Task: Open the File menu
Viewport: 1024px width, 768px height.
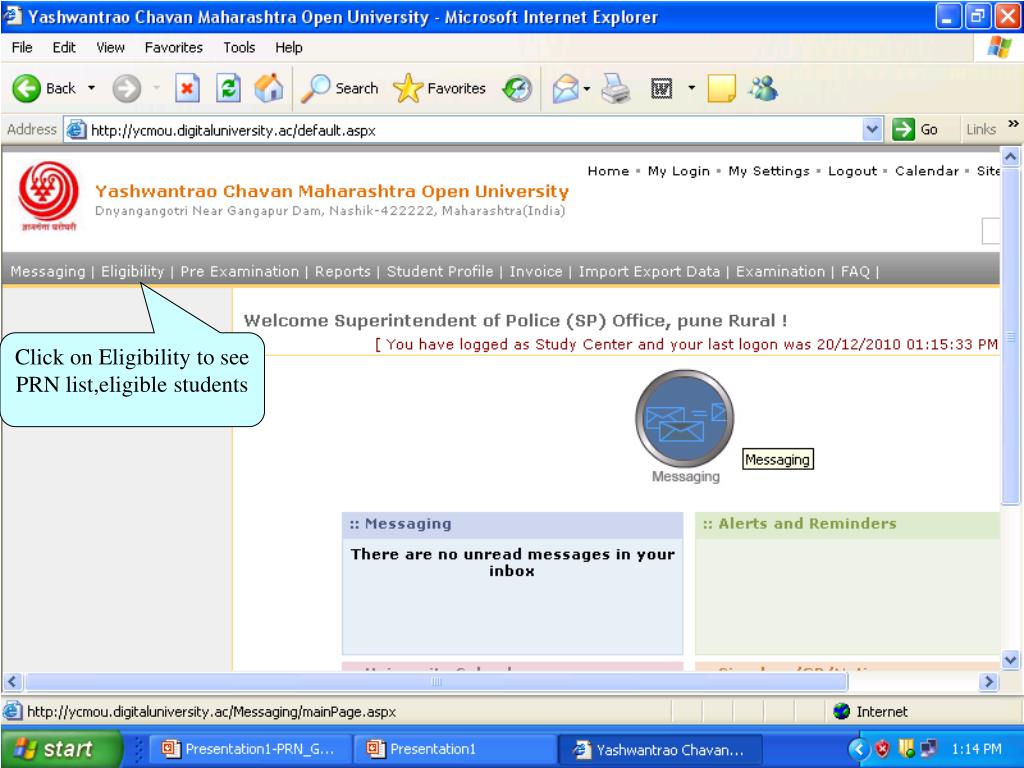Action: tap(22, 48)
